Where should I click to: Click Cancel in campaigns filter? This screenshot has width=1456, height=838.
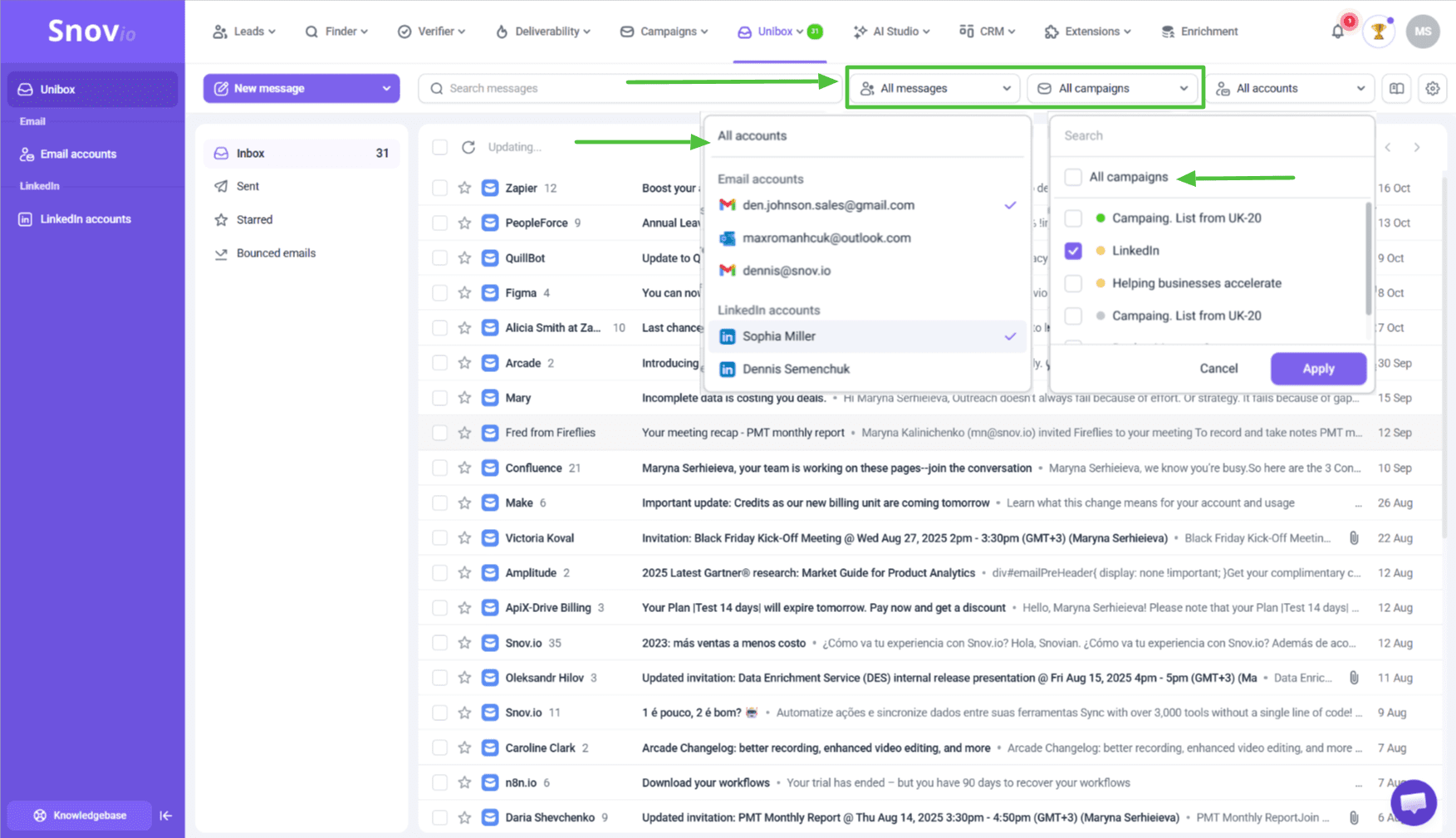[x=1218, y=369]
